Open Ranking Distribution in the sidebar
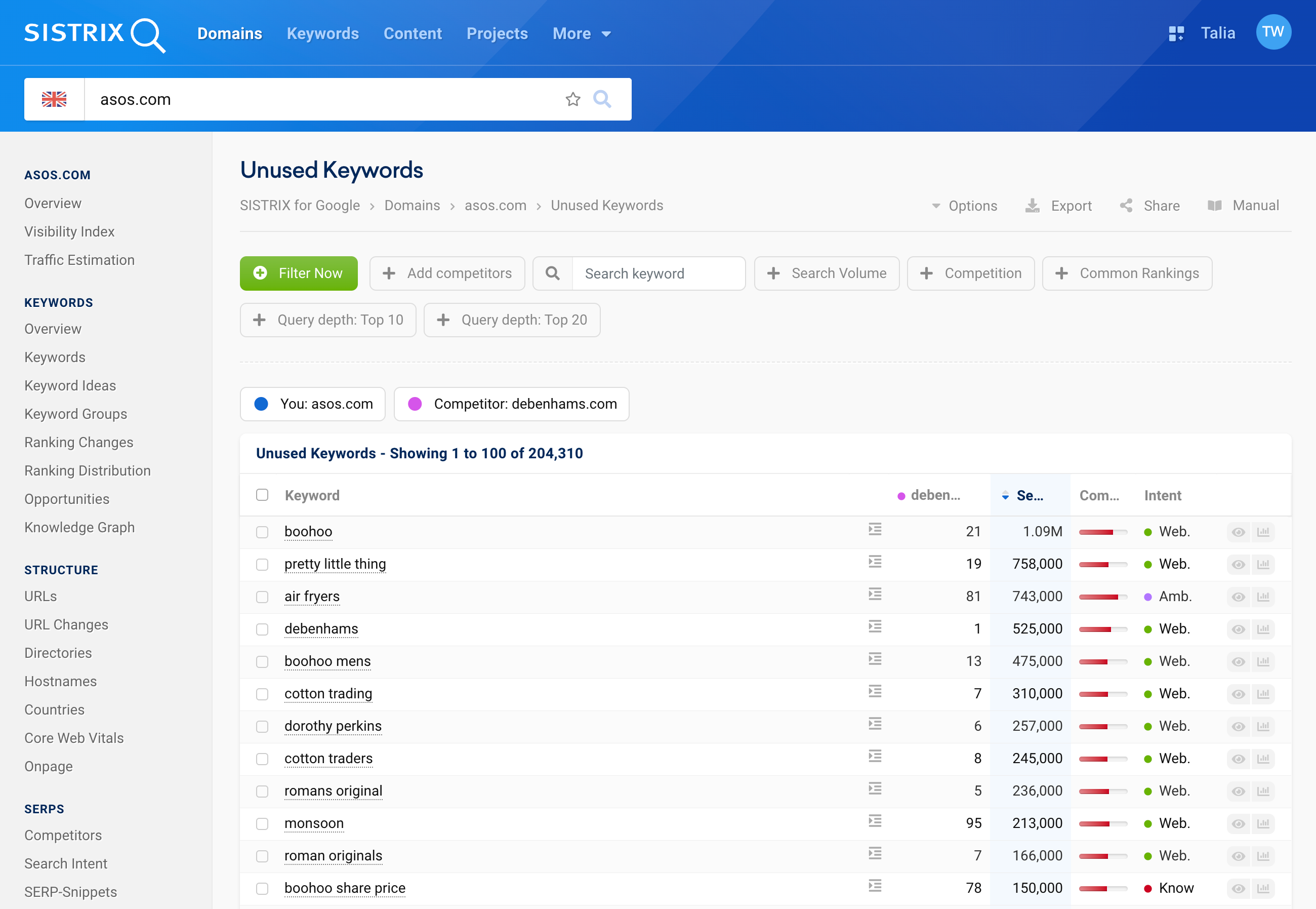 tap(88, 471)
